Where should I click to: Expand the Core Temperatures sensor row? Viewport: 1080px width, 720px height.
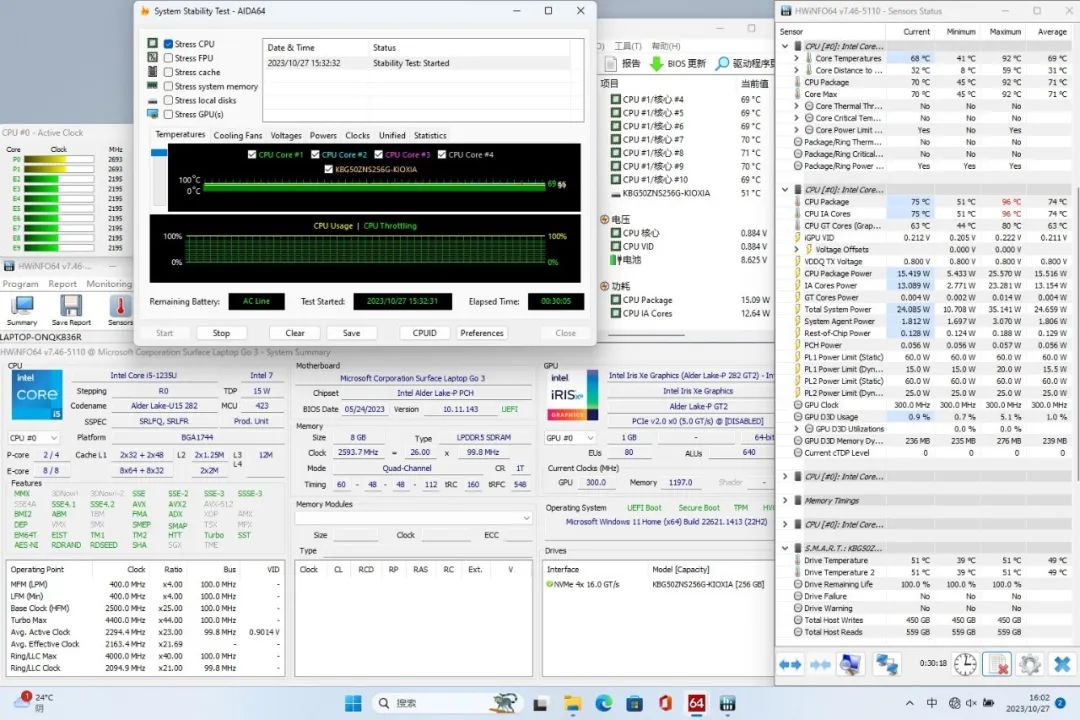click(x=796, y=59)
